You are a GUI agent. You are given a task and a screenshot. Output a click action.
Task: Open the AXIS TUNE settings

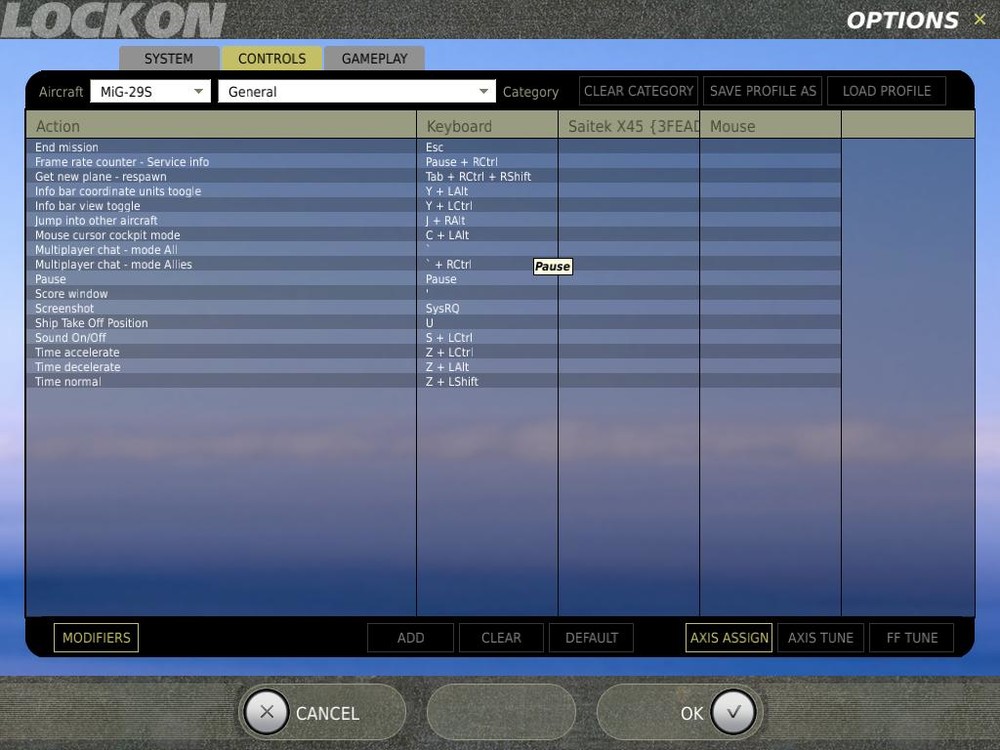tap(820, 637)
